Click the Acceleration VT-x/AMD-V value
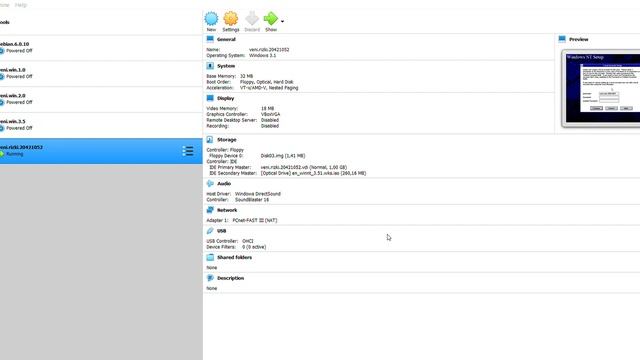The image size is (640, 360). 269,87
